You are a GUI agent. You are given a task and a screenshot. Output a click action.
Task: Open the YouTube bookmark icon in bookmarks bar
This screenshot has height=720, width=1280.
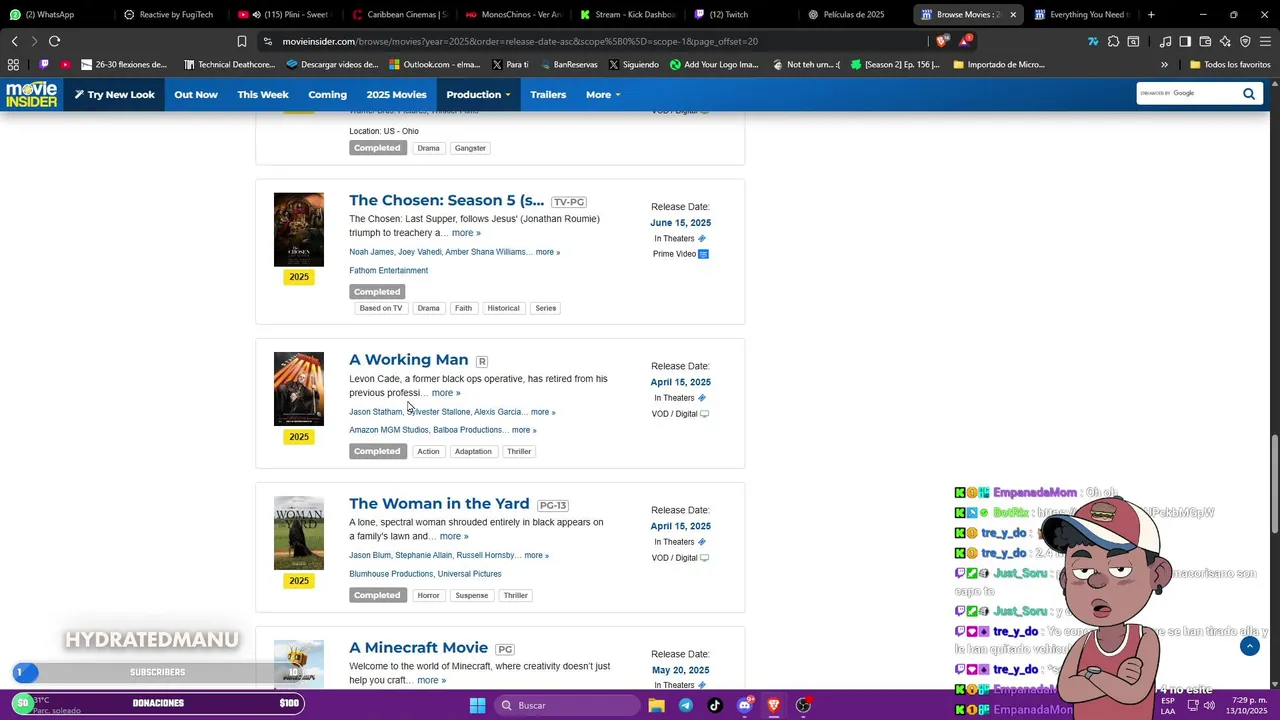pyautogui.click(x=66, y=64)
